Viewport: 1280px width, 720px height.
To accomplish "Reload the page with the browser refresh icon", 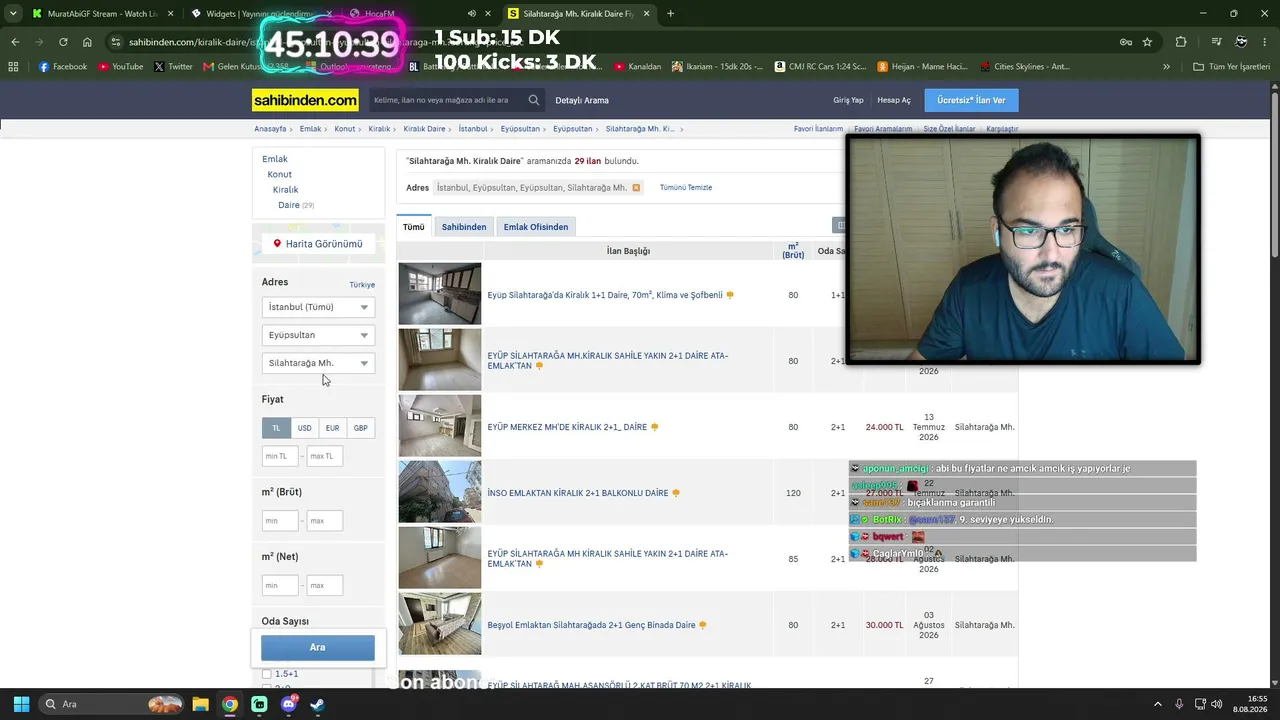I will coord(63,42).
